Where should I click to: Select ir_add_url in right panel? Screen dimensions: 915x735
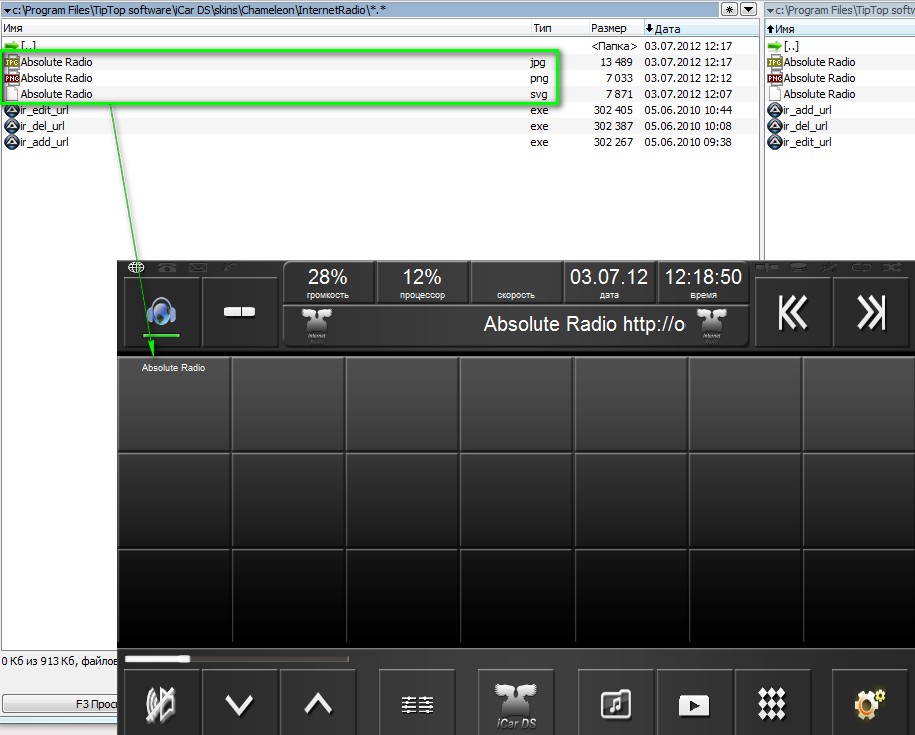(840, 110)
